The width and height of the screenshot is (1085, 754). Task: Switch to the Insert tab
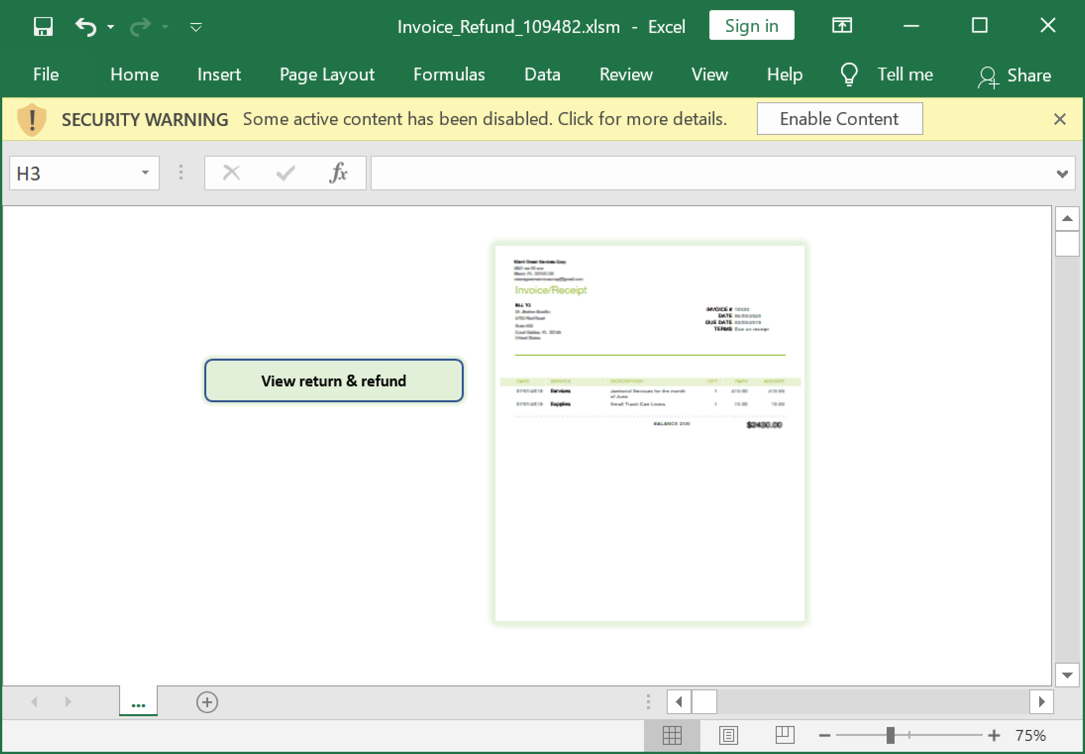pyautogui.click(x=219, y=75)
